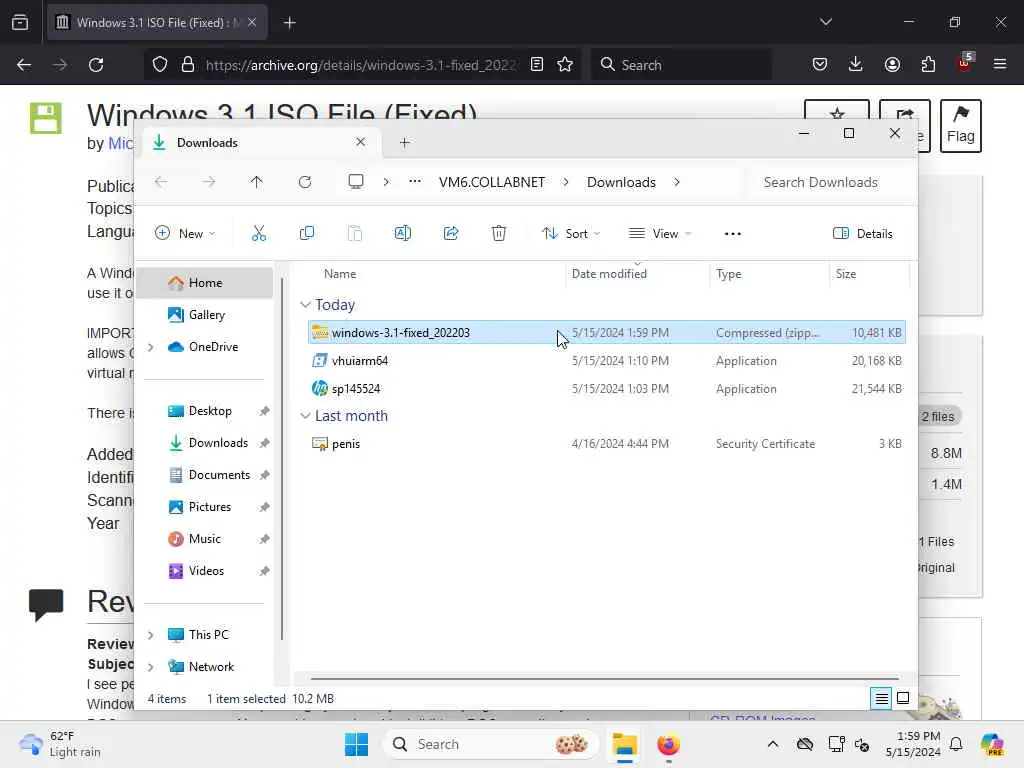Go back in File Explorer navigation
Screen dimensions: 1024x768
tap(161, 182)
